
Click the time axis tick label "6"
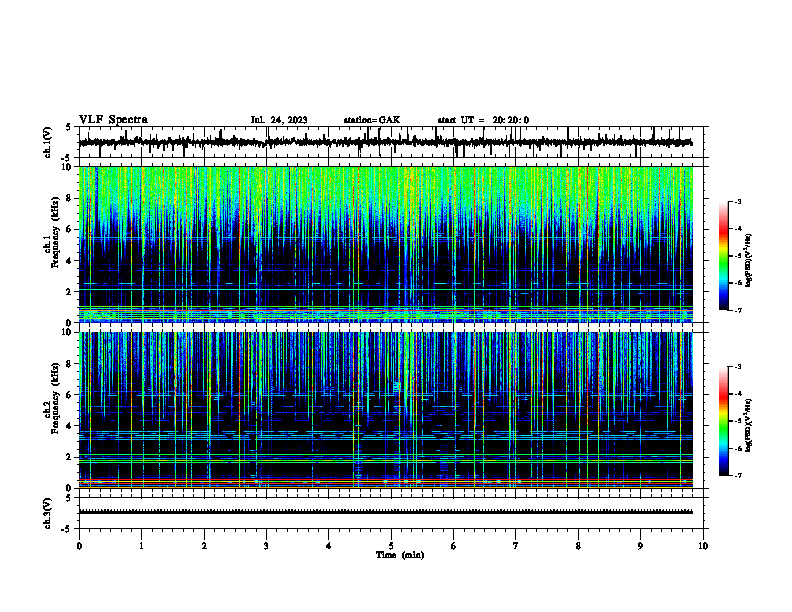tap(454, 546)
